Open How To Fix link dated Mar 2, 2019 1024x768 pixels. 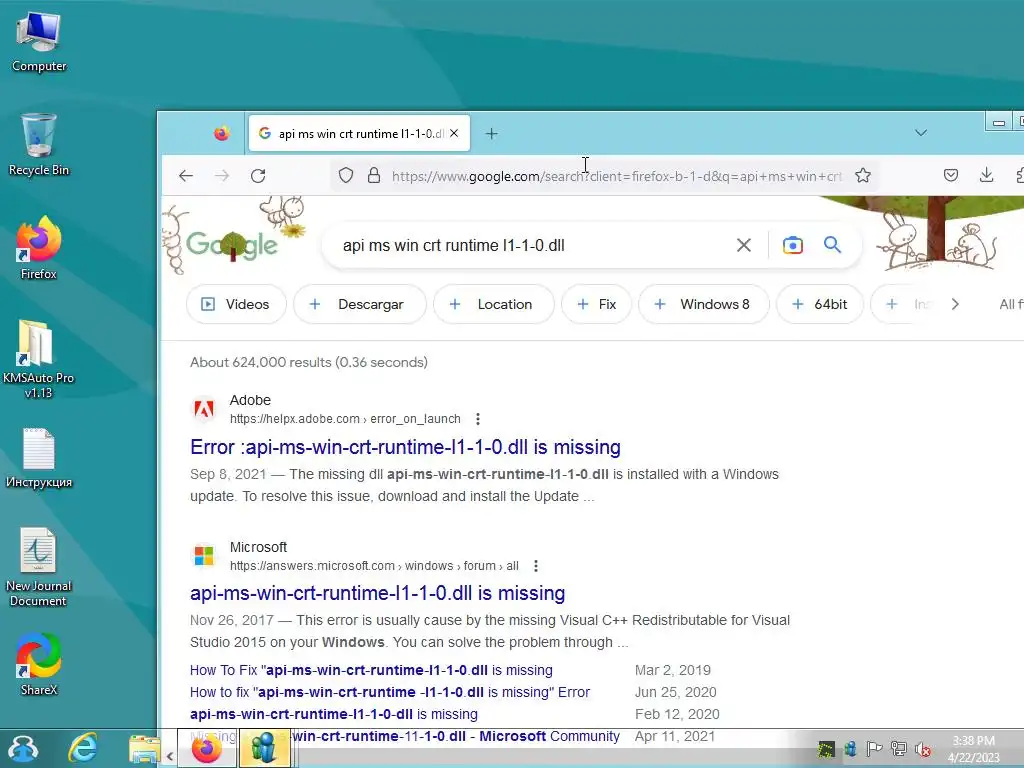point(371,670)
